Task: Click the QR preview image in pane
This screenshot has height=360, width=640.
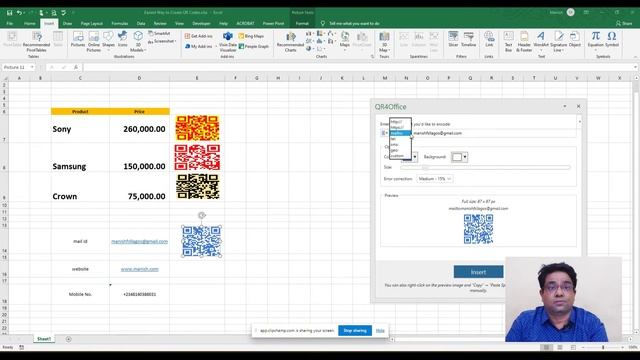Action: click(x=478, y=229)
